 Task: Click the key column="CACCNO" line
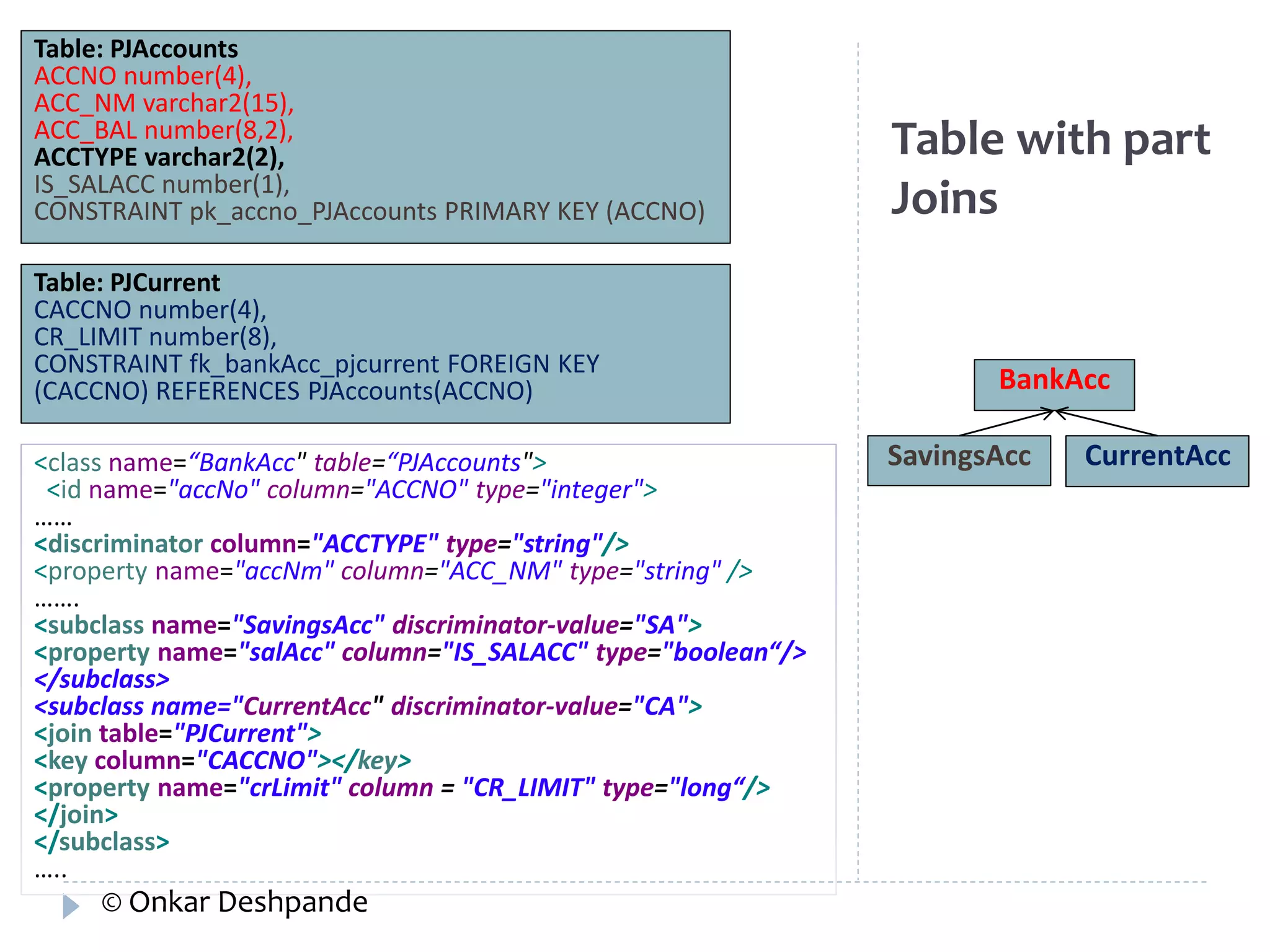tap(222, 760)
